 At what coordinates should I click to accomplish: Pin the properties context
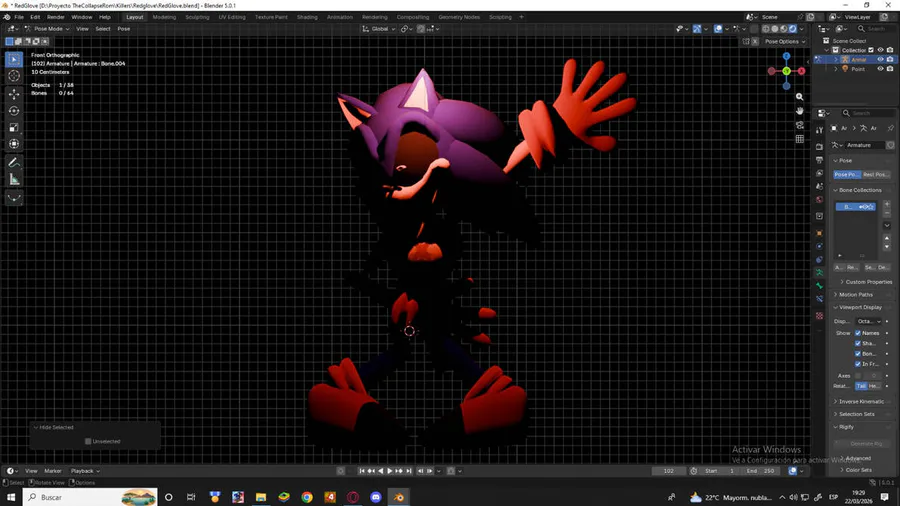point(890,128)
